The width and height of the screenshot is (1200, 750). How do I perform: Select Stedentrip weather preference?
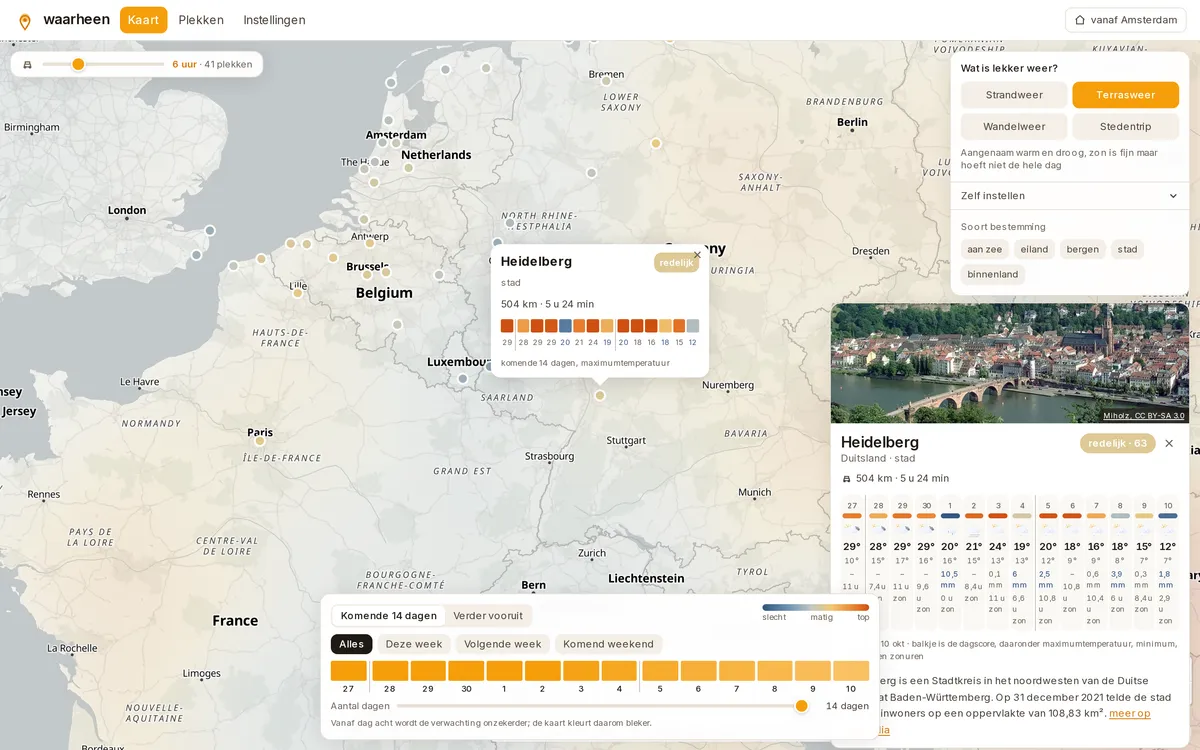click(x=1125, y=127)
